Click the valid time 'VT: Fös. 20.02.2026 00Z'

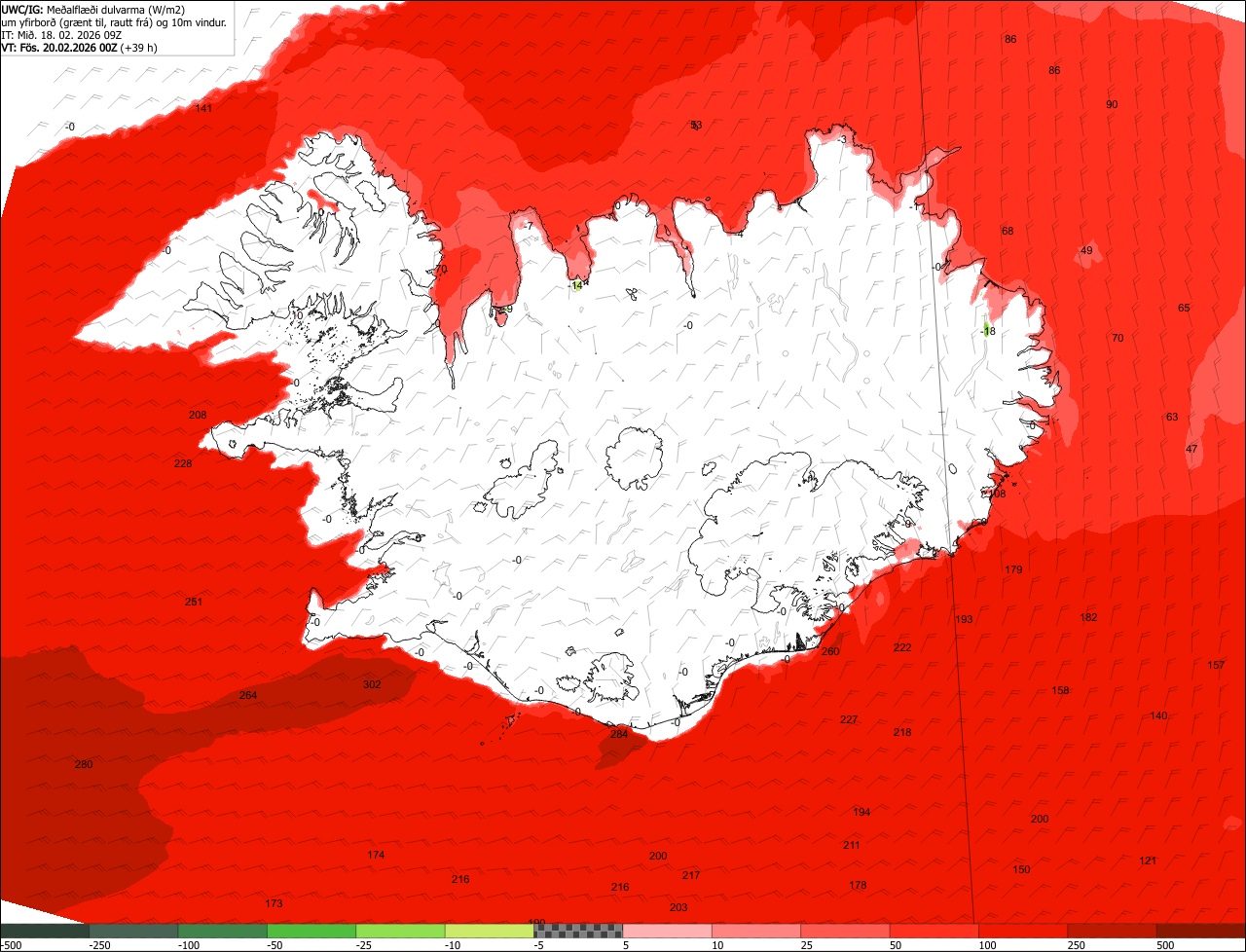[59, 47]
